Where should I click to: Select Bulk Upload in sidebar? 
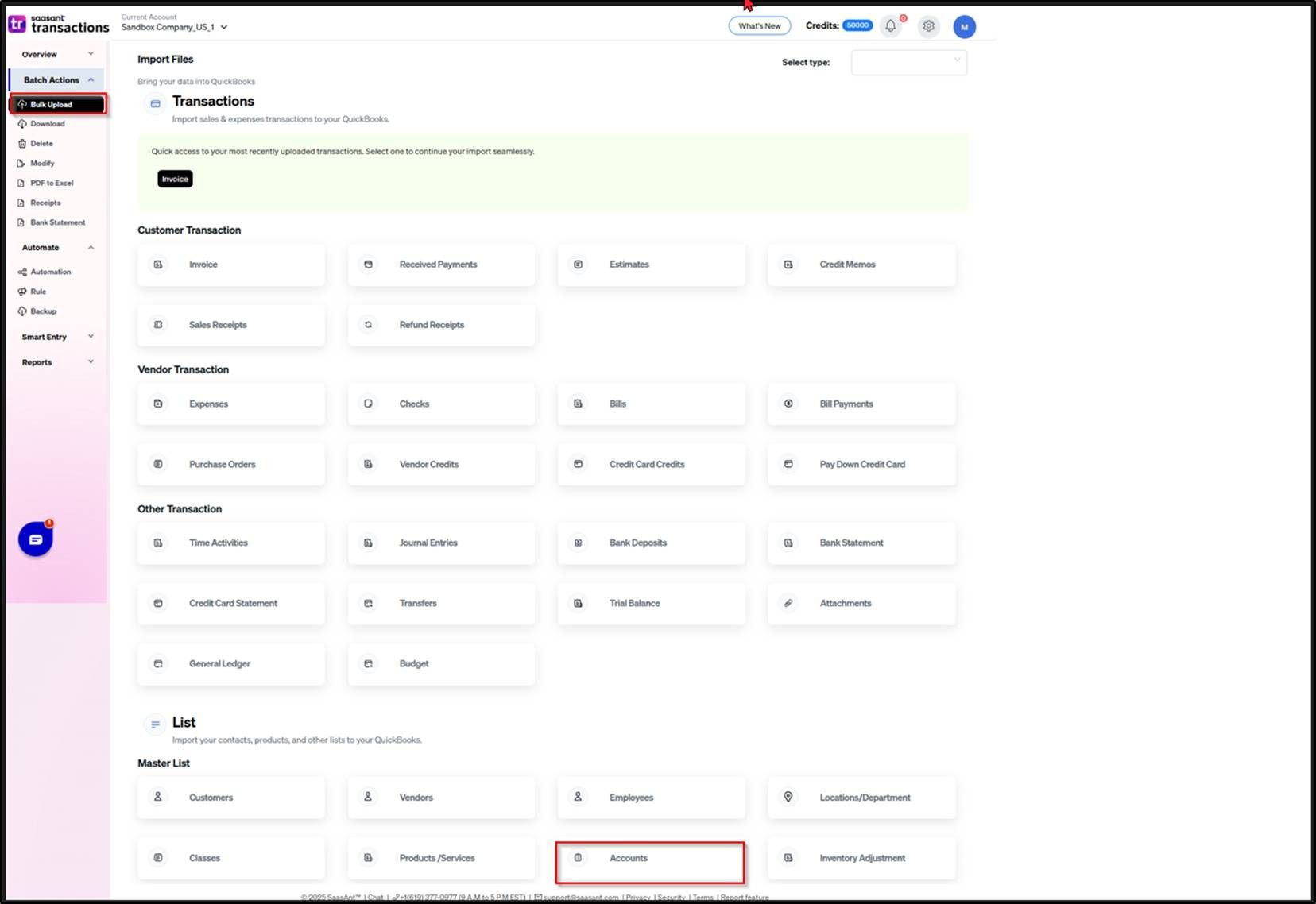click(58, 104)
